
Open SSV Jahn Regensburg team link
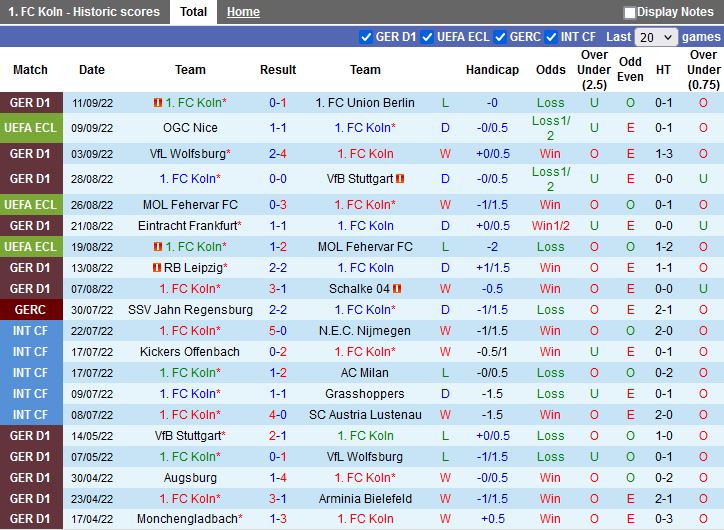(190, 310)
